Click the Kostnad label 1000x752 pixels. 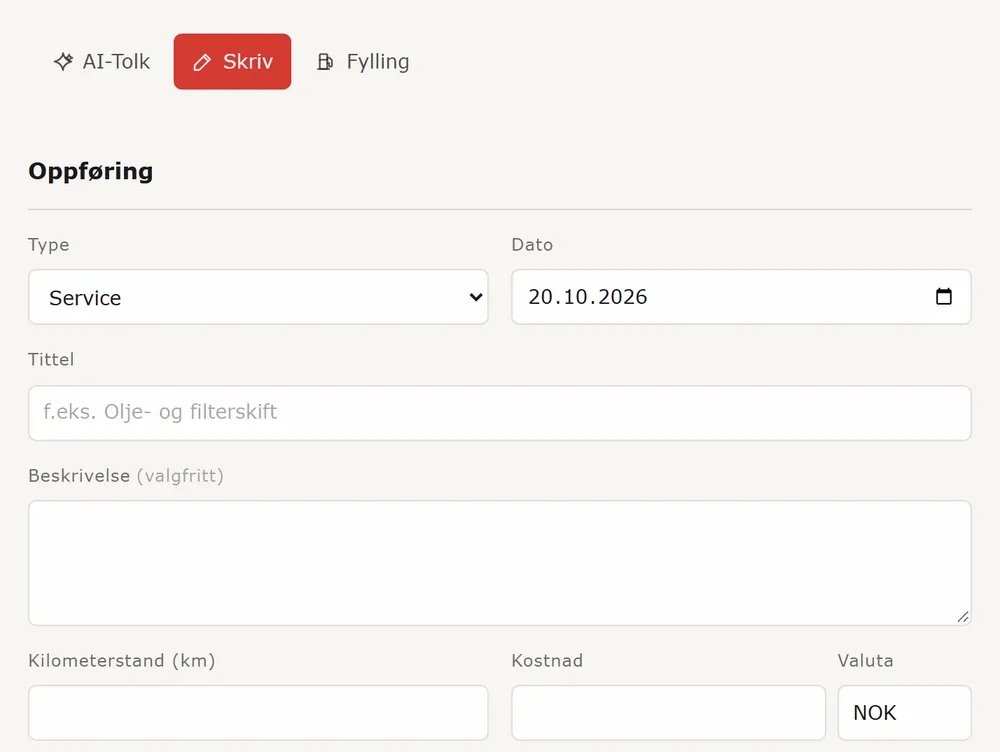pos(547,661)
